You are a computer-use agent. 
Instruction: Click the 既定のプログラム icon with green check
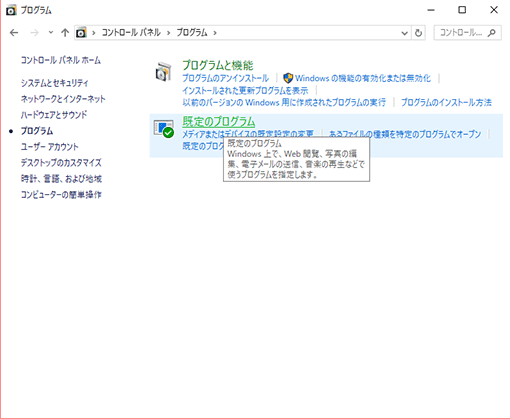click(x=164, y=129)
